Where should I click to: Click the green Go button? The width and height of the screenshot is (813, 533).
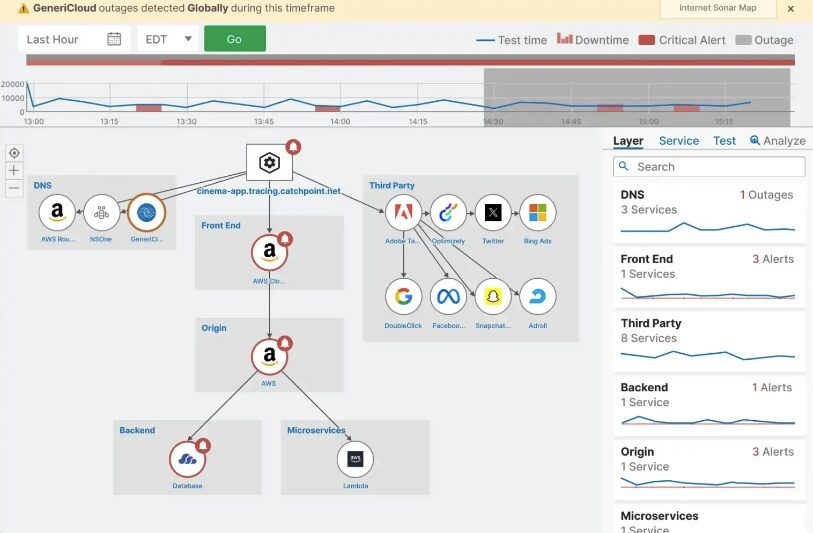tap(235, 39)
